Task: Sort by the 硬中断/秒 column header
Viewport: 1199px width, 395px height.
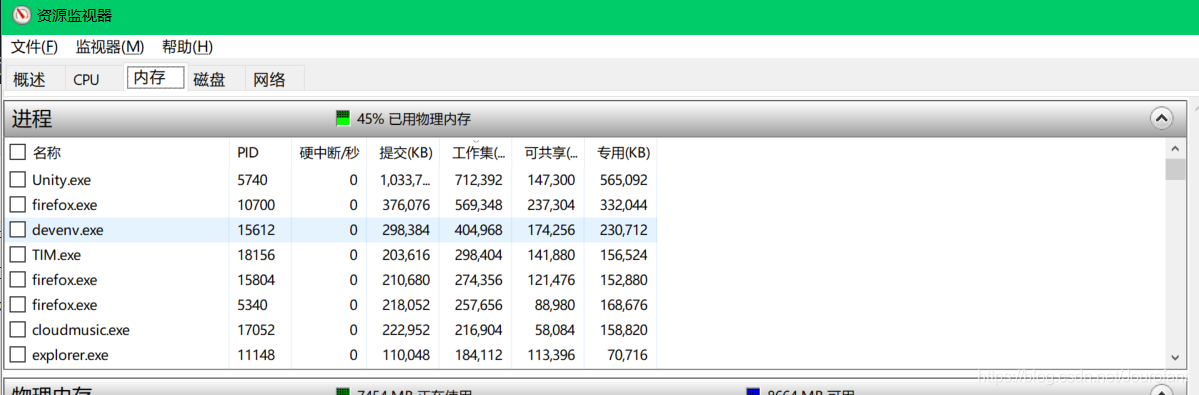Action: [329, 153]
